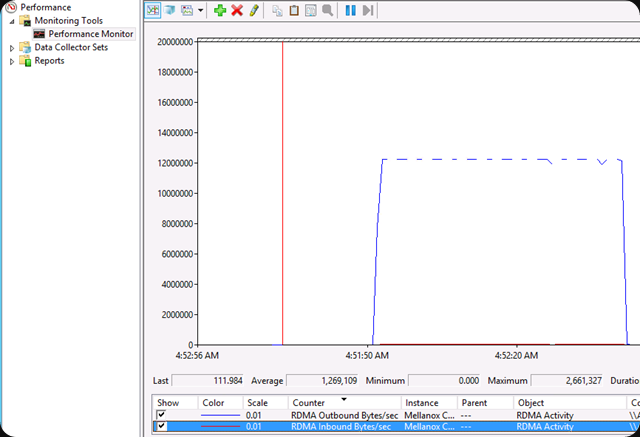
Task: Click Inbound row's Scale value 0.01
Action: point(253,426)
